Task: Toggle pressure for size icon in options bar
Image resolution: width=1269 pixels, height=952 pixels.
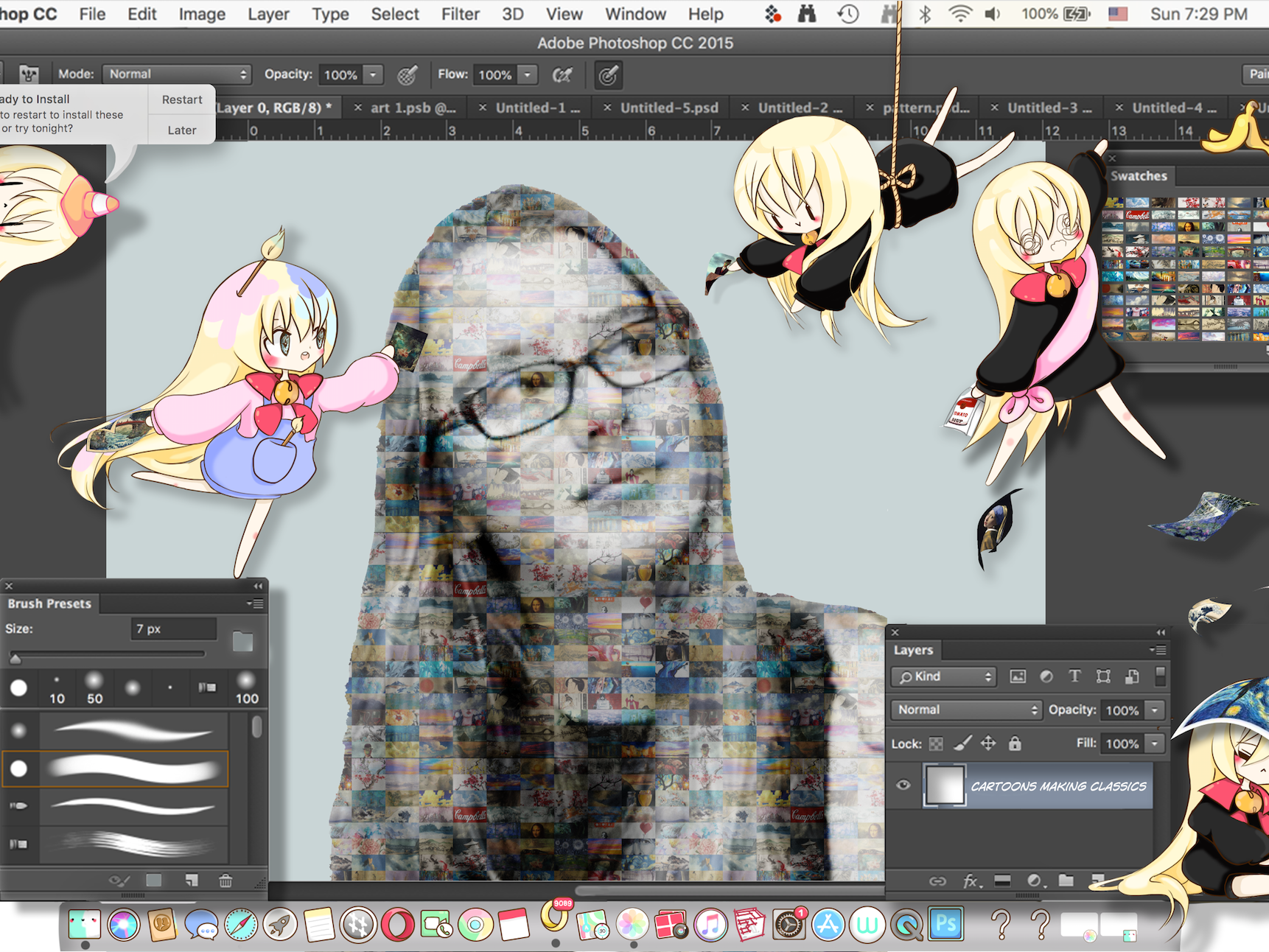Action: (x=608, y=74)
